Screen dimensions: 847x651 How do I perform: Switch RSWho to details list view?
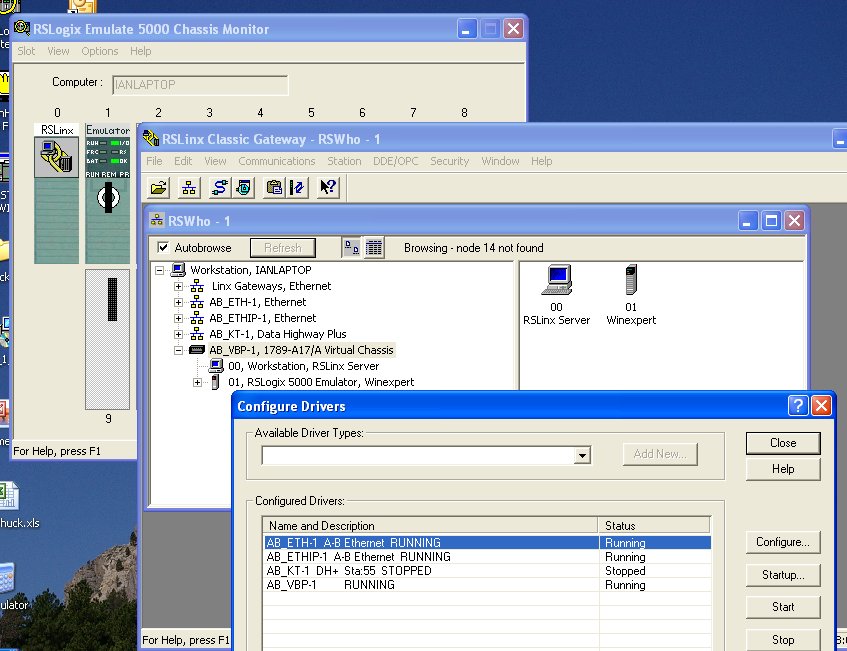pyautogui.click(x=374, y=248)
